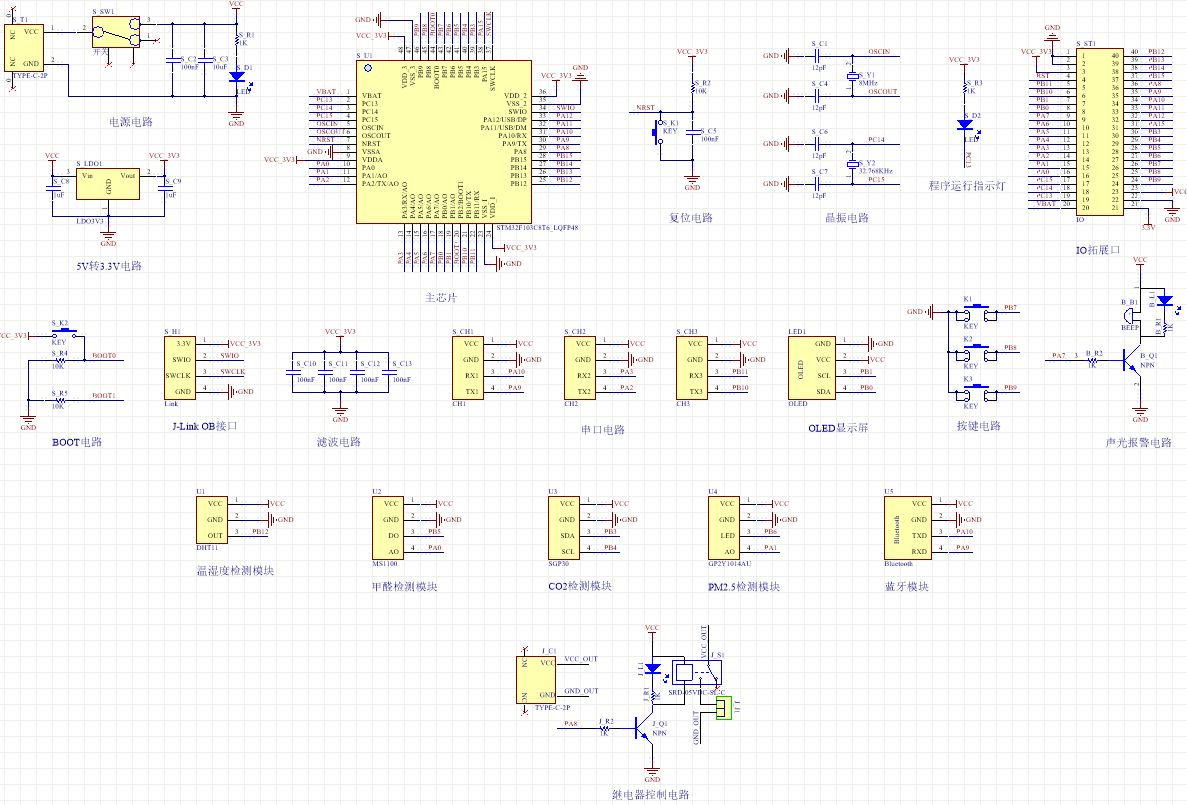Viewport: 1187px width, 805px height.
Task: Select the U5 Bluetooth module block
Action: point(907,528)
